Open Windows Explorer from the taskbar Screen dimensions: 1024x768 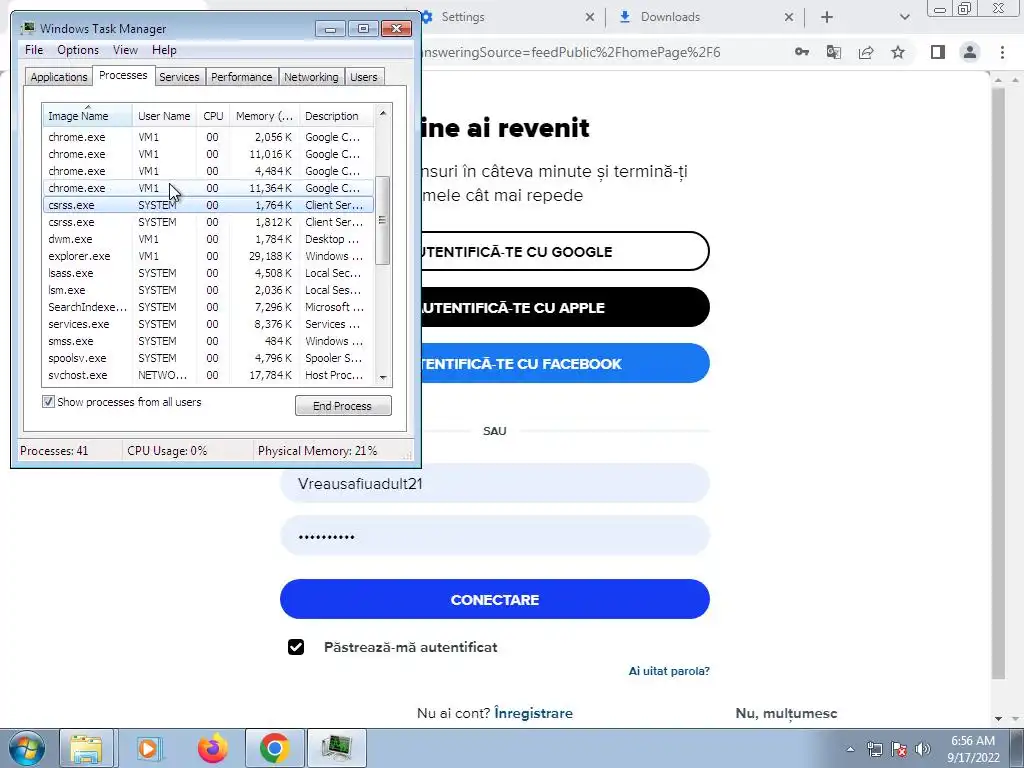click(x=86, y=748)
